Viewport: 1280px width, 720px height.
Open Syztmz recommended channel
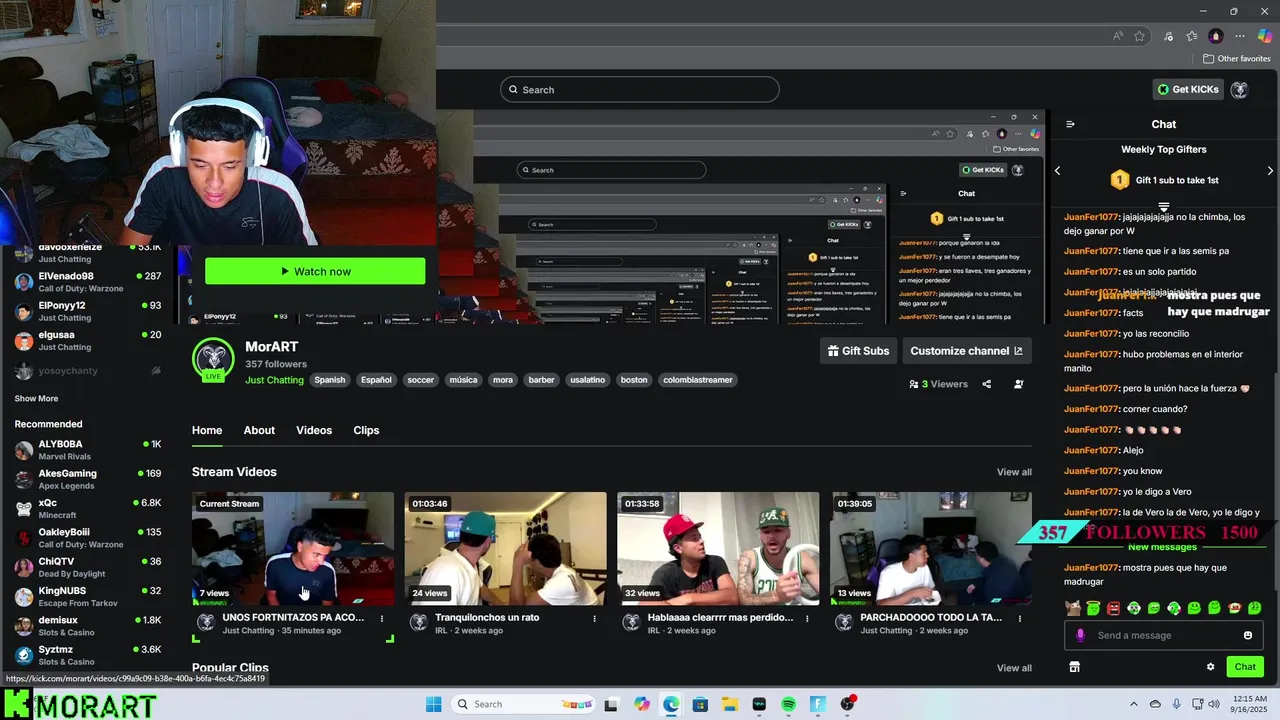click(x=88, y=655)
